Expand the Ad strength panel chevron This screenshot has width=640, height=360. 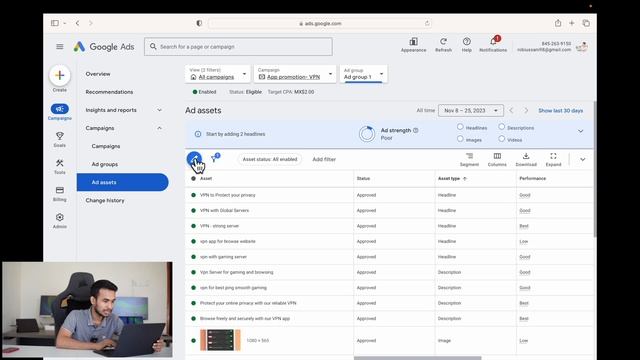[x=580, y=131]
